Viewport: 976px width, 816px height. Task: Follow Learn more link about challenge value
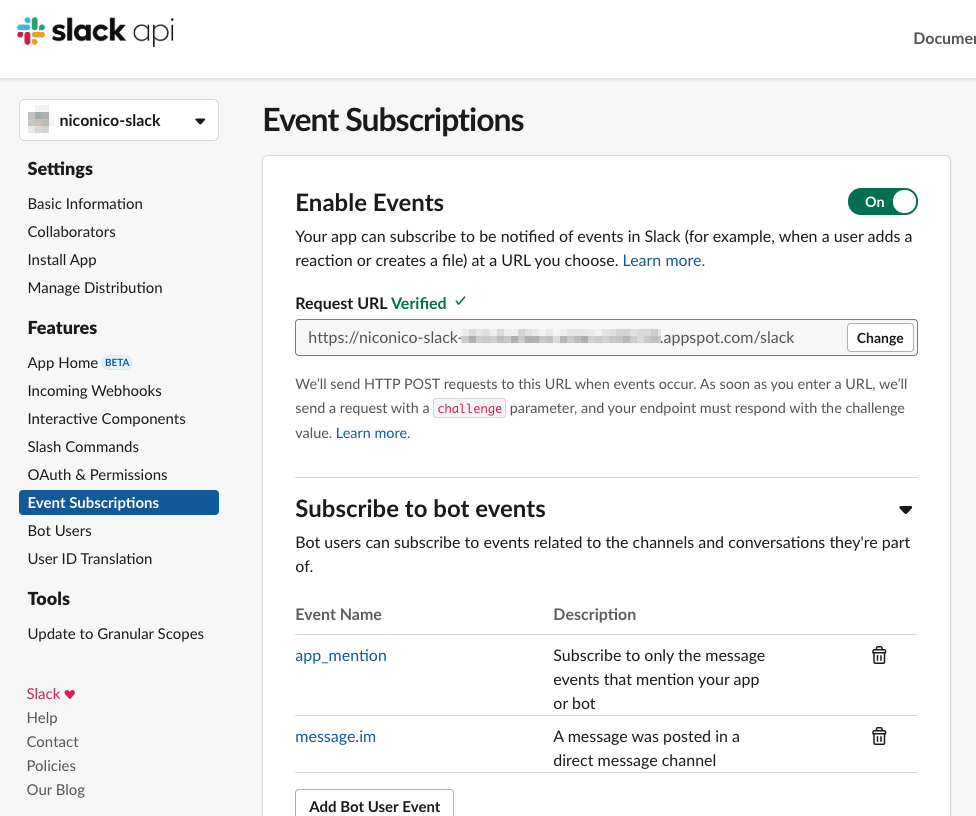click(373, 433)
